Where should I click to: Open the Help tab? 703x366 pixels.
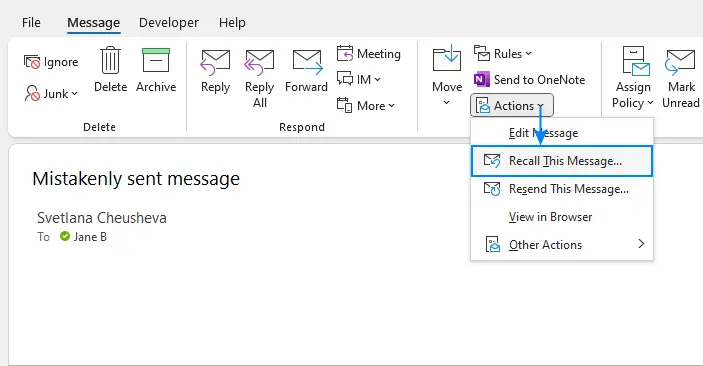232,22
